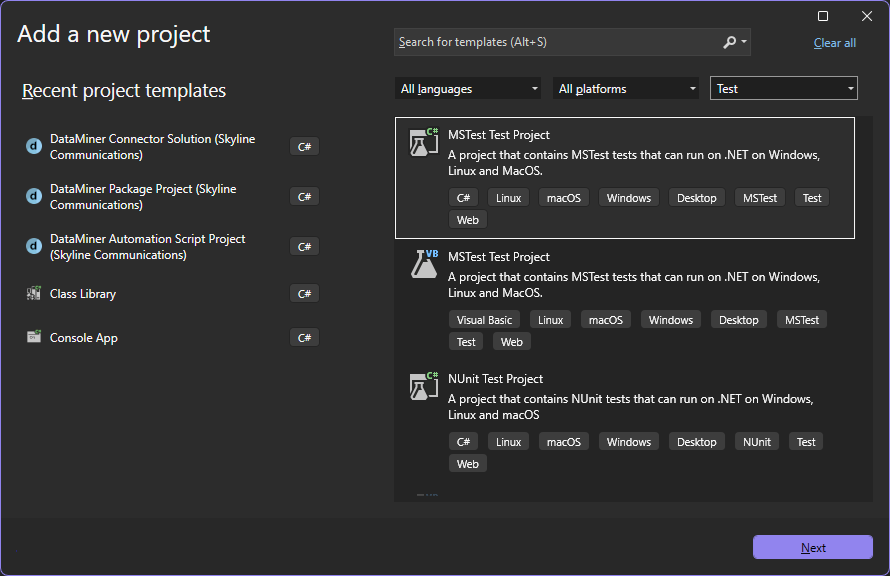Click the C# MSTest Test Project flask icon
Image resolution: width=890 pixels, height=576 pixels.
(x=424, y=142)
